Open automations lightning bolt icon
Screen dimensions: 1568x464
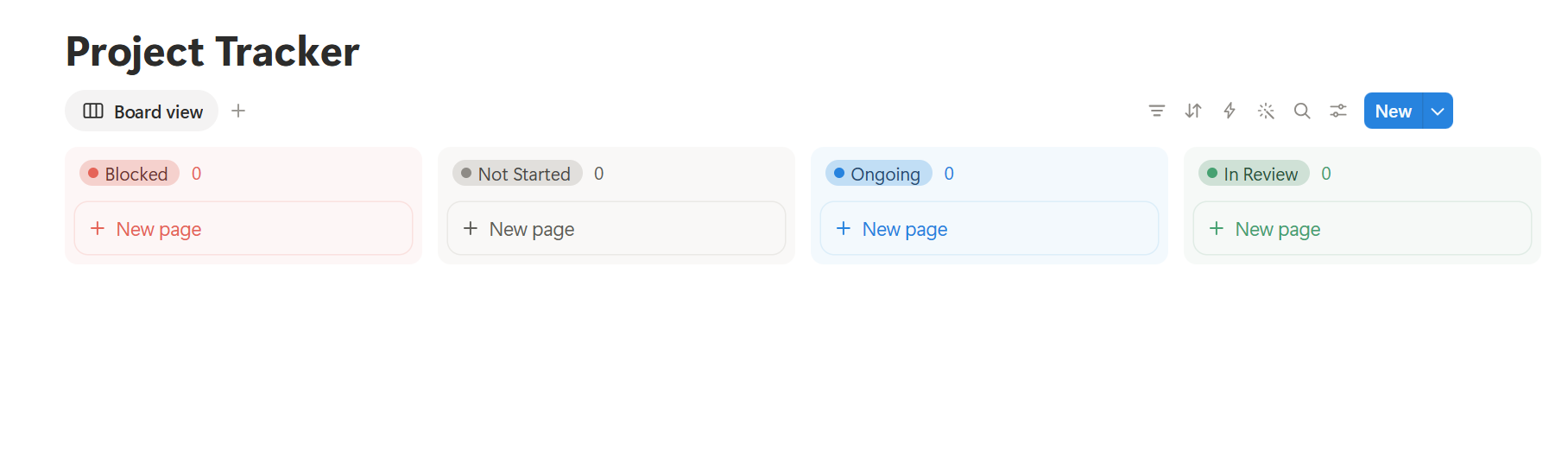1230,111
